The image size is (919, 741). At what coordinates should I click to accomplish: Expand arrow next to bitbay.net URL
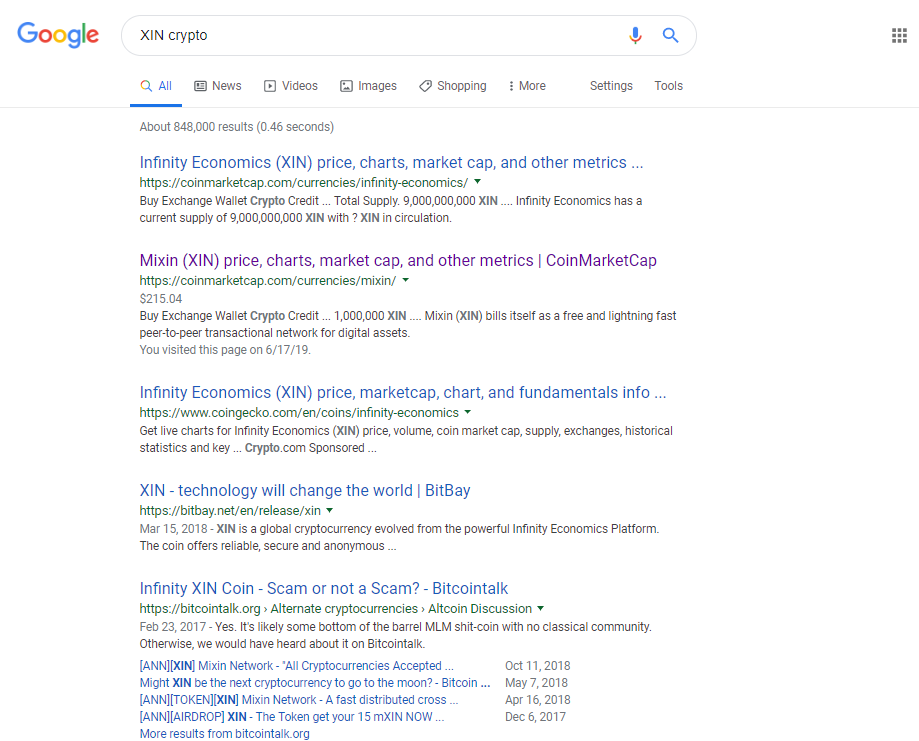coord(330,510)
